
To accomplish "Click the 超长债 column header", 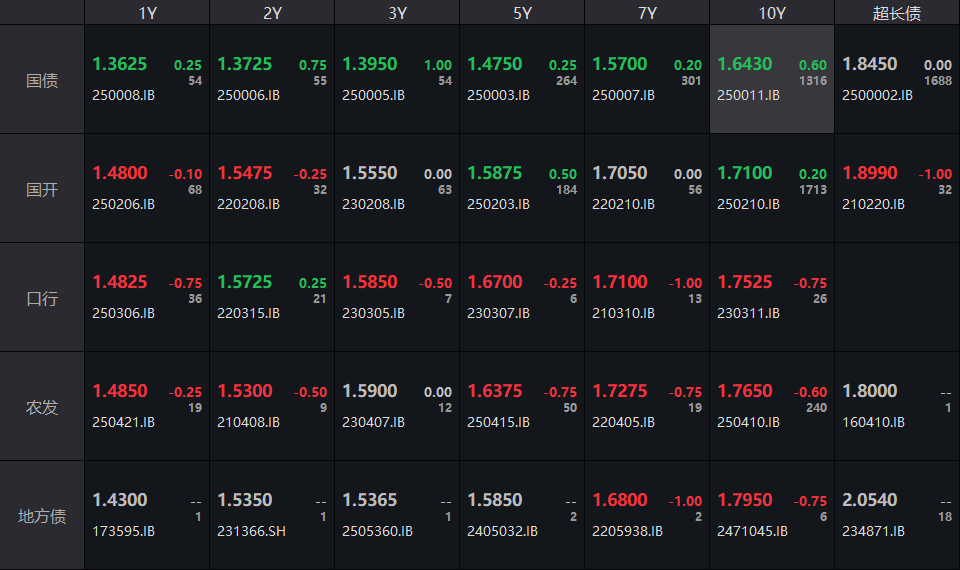I will click(x=897, y=12).
